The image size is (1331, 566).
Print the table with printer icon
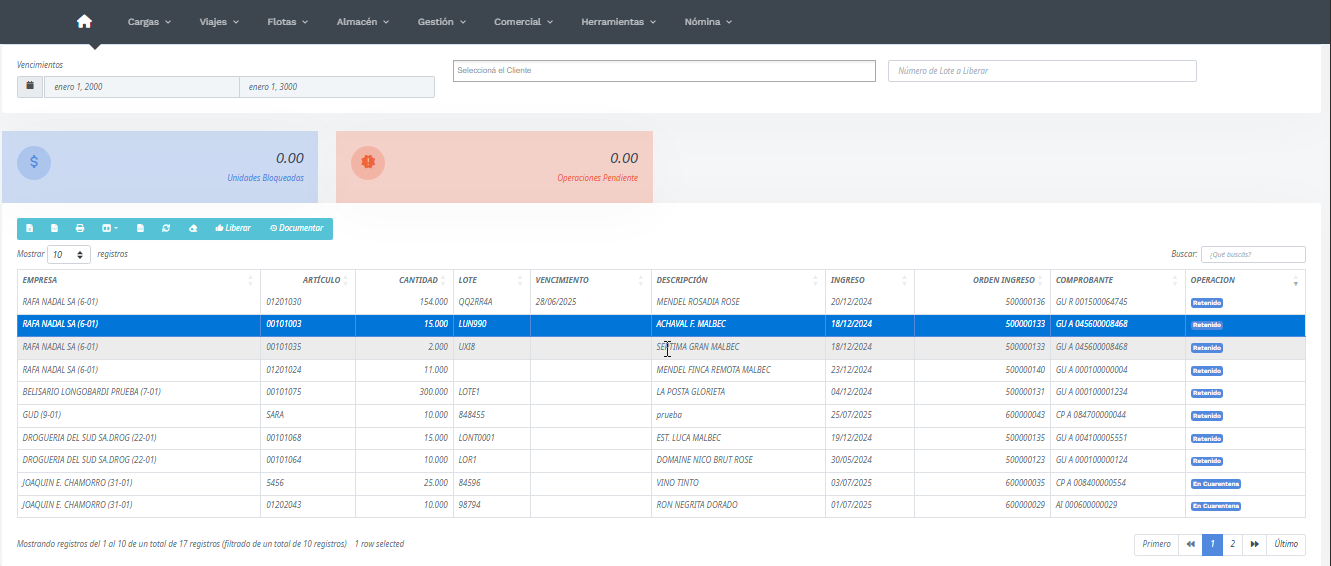[80, 228]
